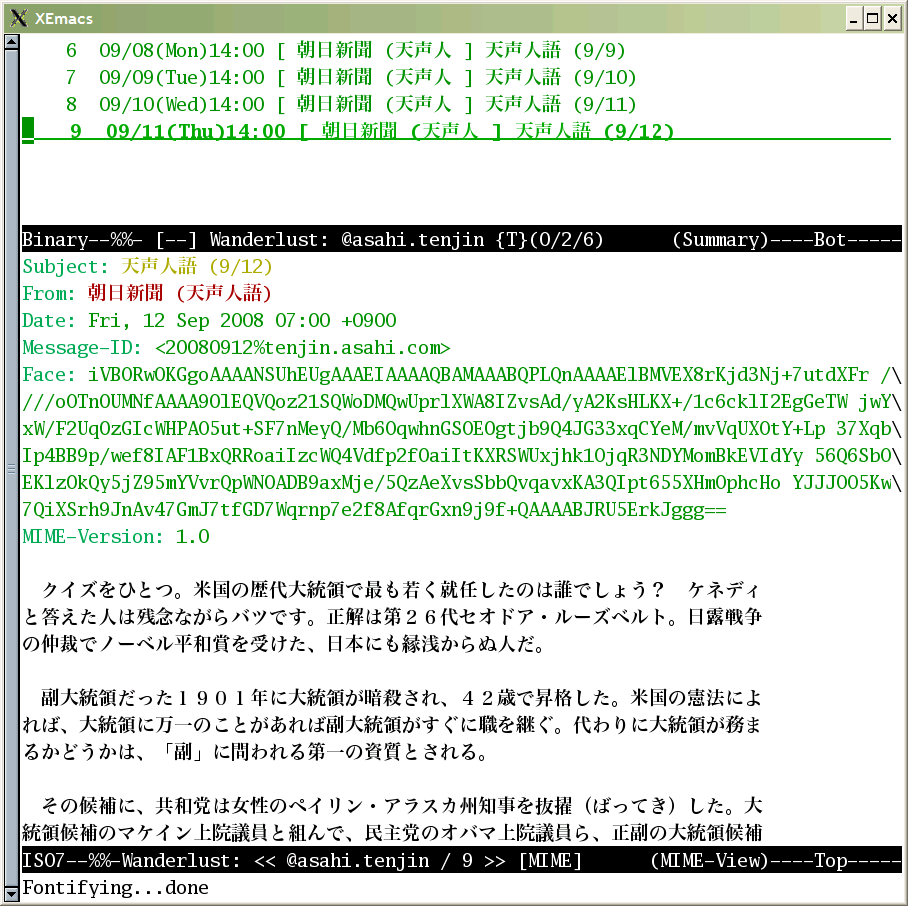
Task: Click the paragraph beginning 副大統領だった１９０１年
Action: tap(392, 725)
